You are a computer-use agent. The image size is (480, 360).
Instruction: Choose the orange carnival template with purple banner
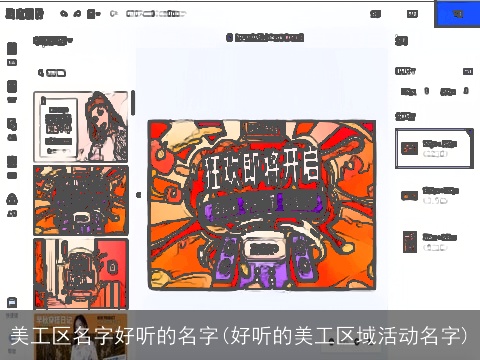coord(81,200)
